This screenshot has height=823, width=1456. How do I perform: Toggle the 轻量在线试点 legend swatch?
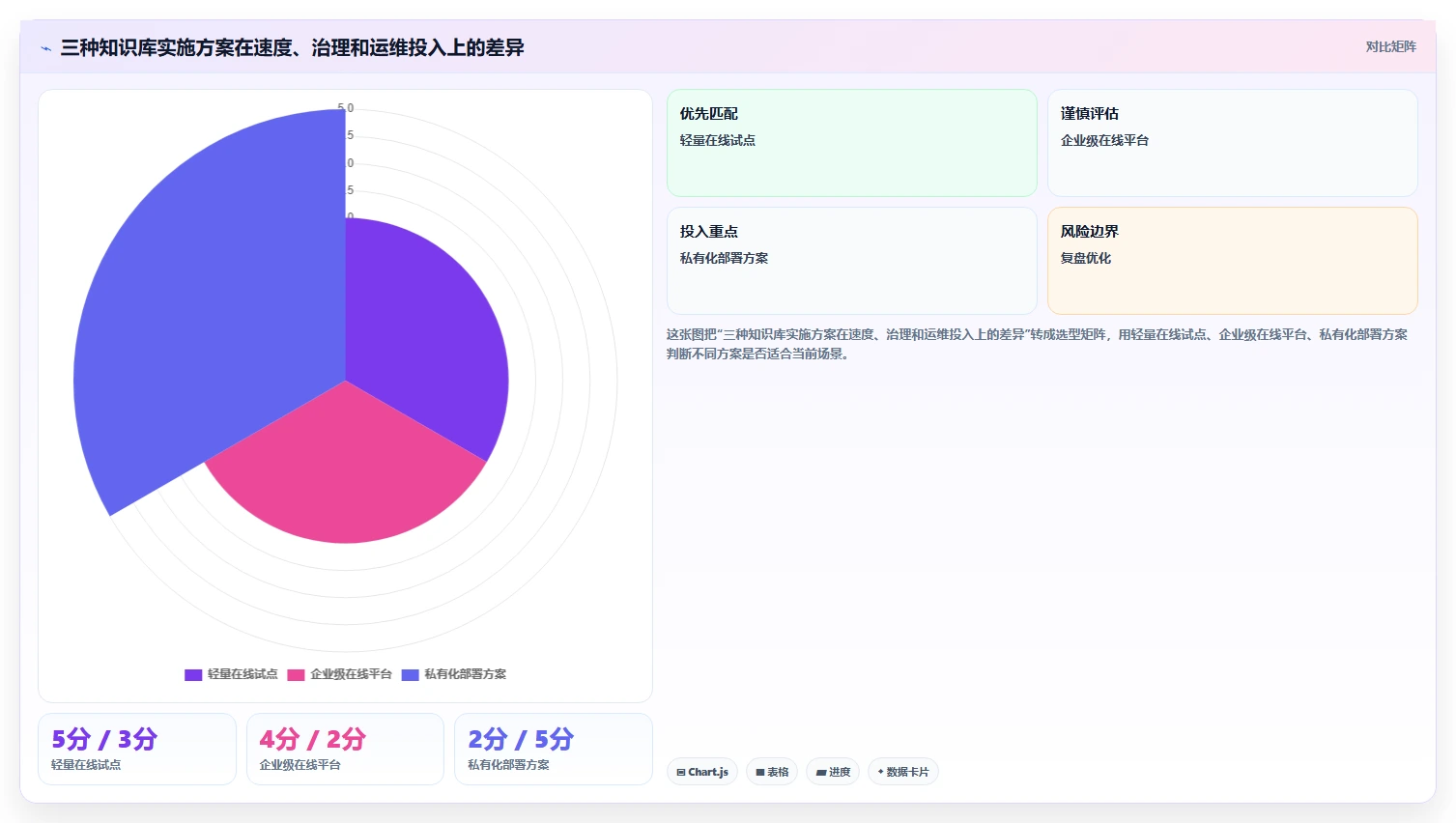(193, 674)
